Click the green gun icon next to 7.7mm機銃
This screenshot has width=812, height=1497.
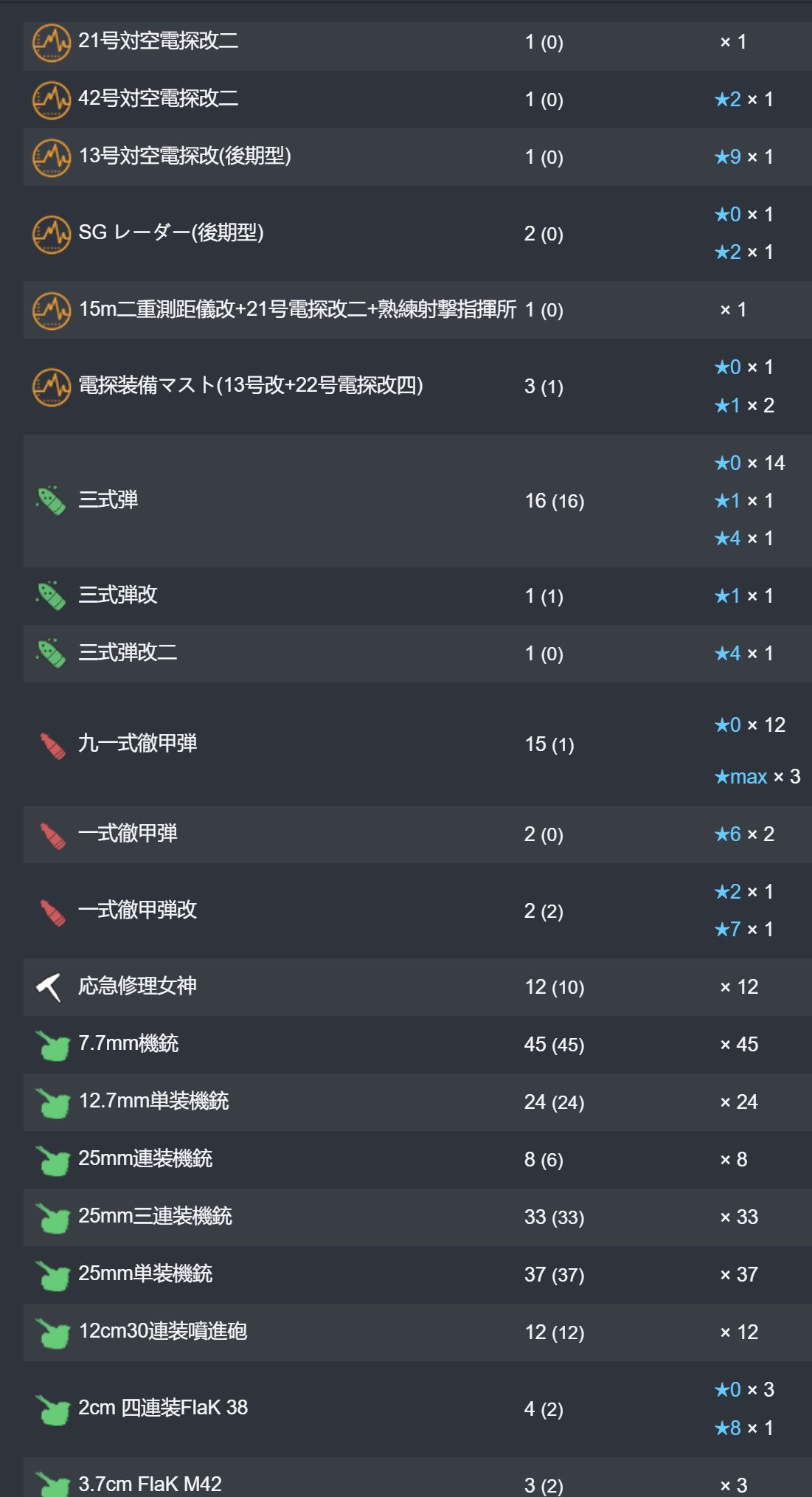[x=52, y=1045]
